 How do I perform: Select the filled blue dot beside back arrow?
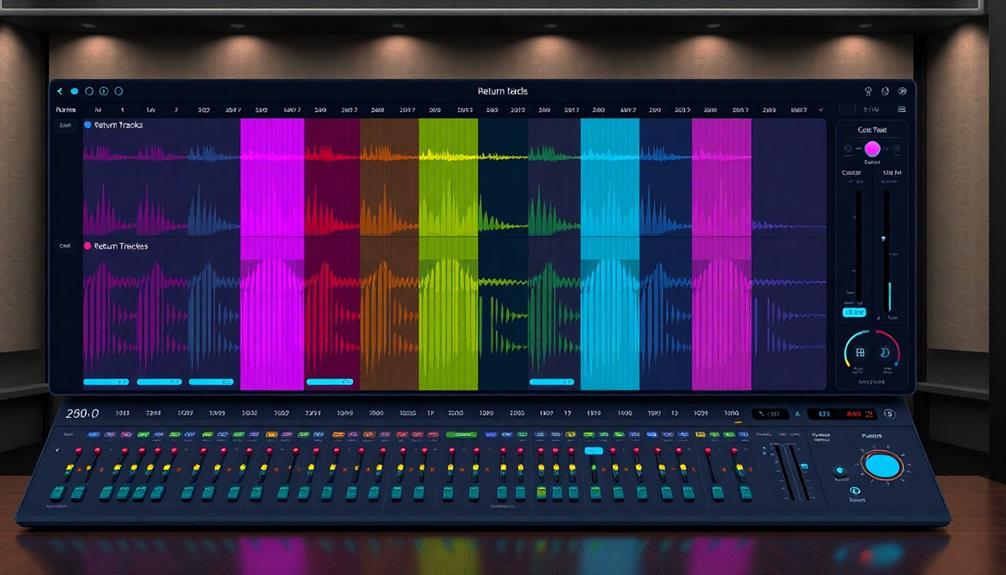click(74, 91)
